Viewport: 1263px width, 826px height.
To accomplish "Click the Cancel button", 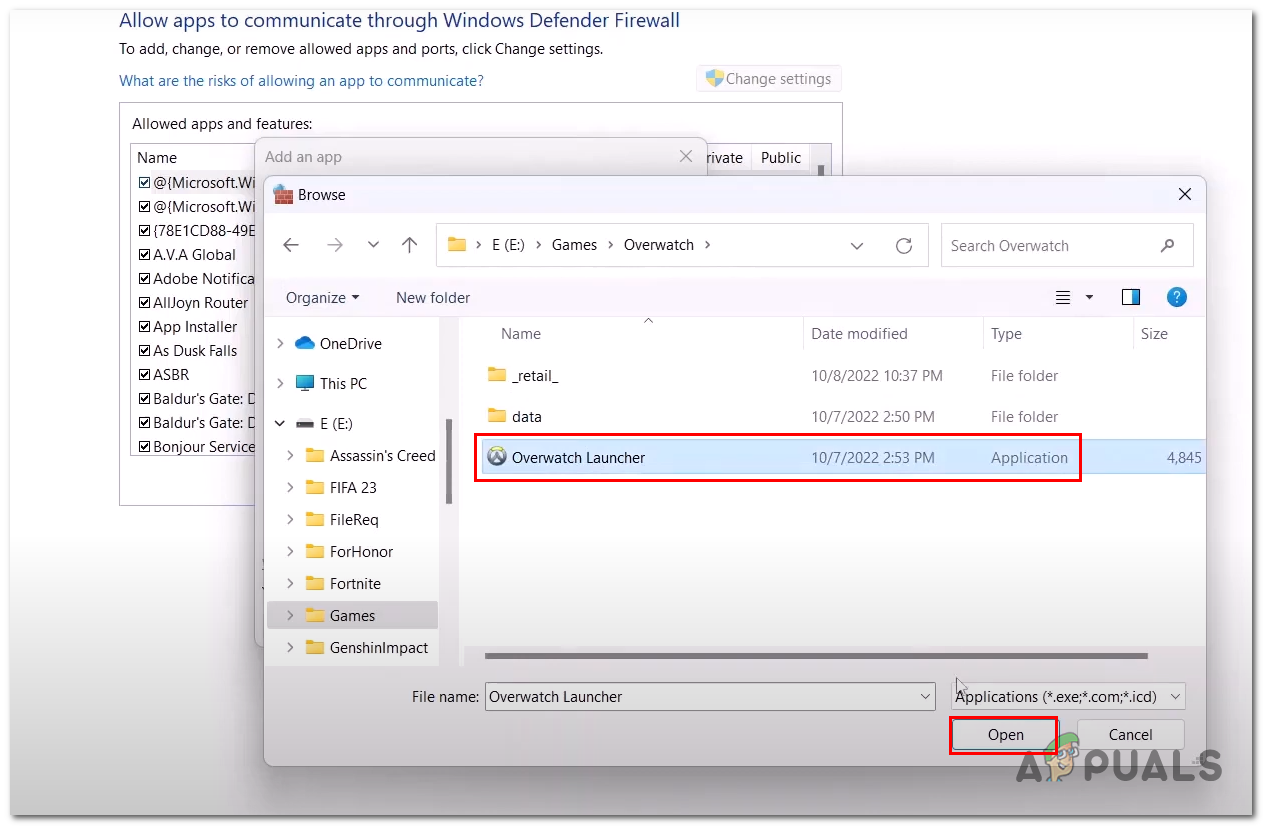I will click(x=1130, y=734).
